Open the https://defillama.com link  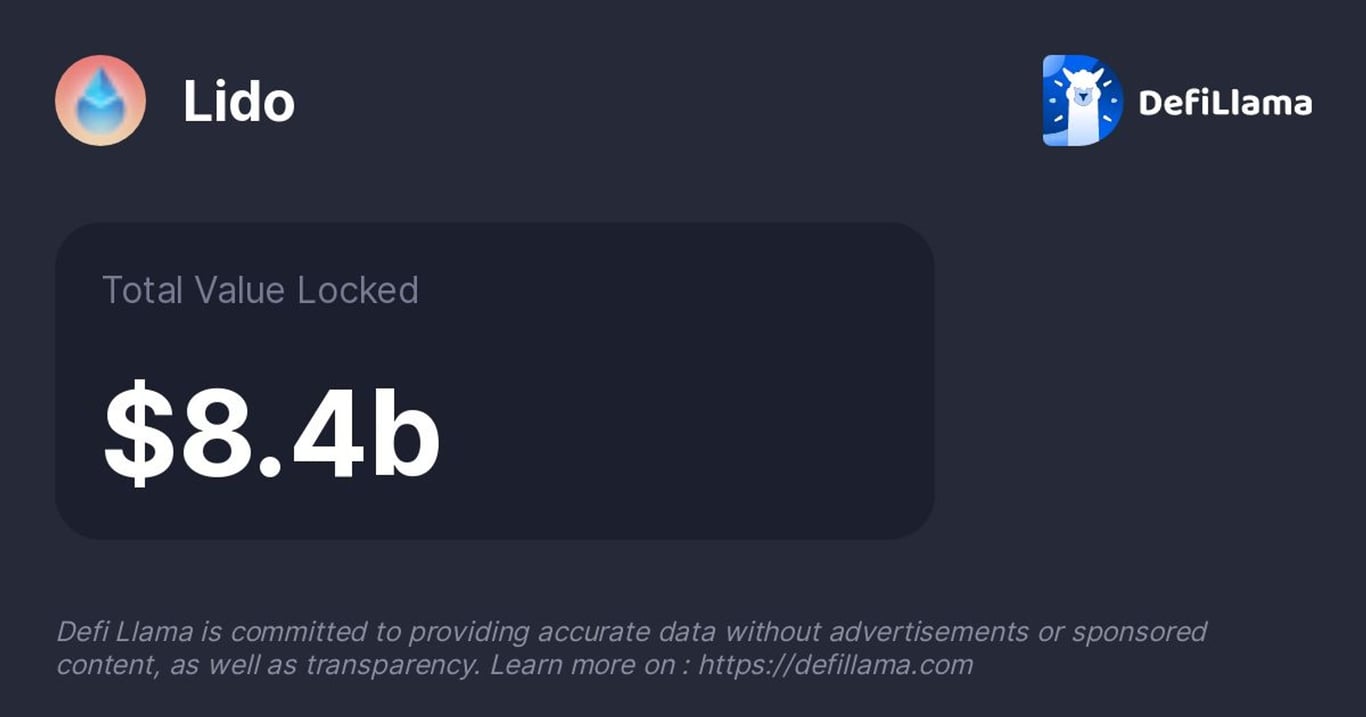coord(835,665)
